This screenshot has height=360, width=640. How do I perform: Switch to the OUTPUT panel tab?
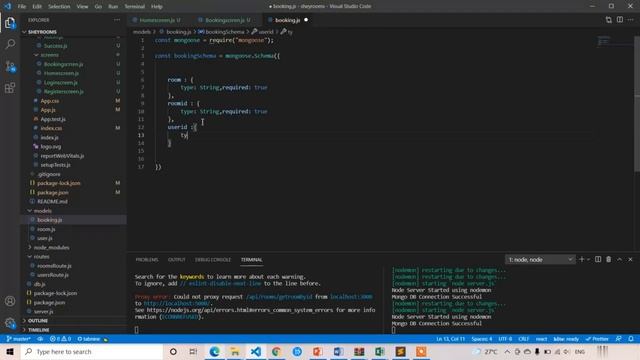click(176, 260)
